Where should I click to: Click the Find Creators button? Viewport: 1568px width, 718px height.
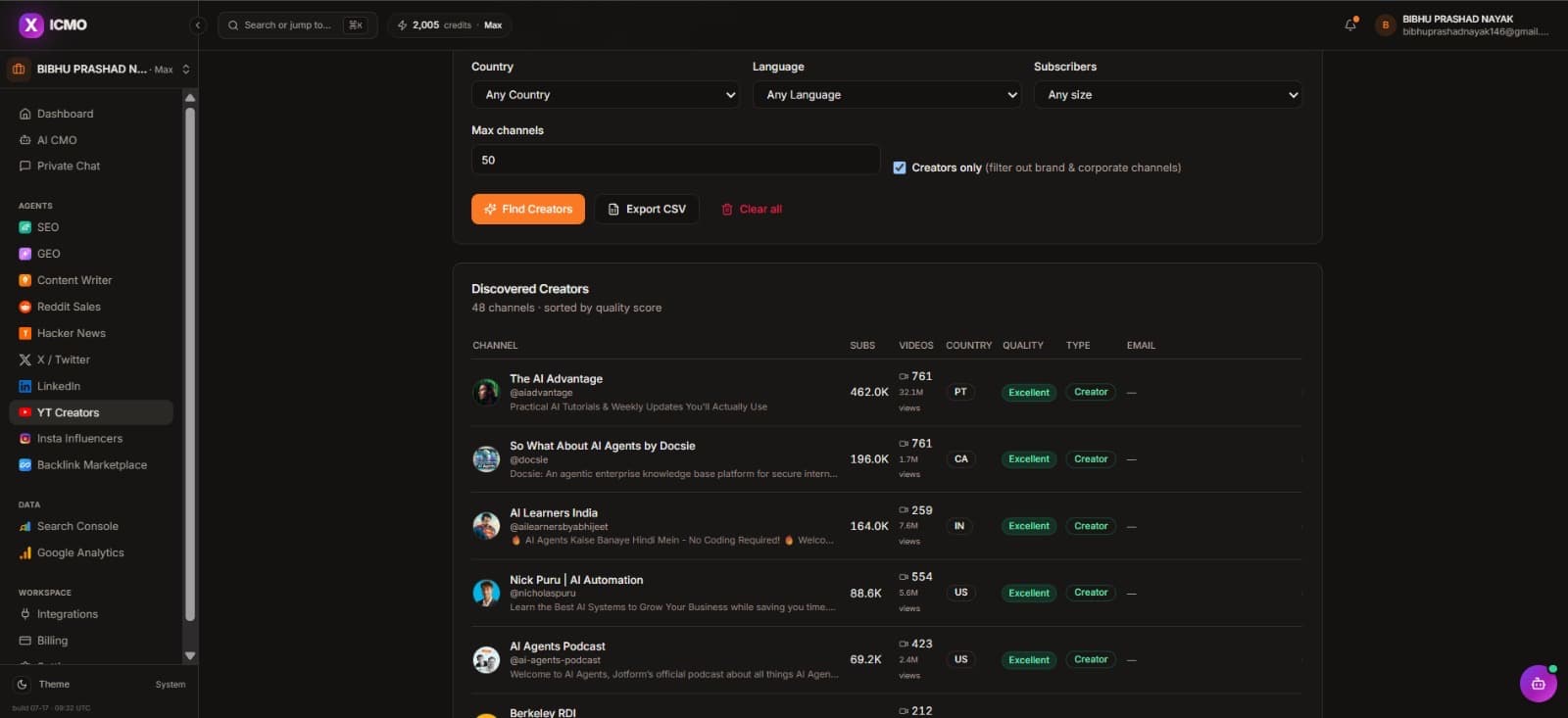pos(528,209)
